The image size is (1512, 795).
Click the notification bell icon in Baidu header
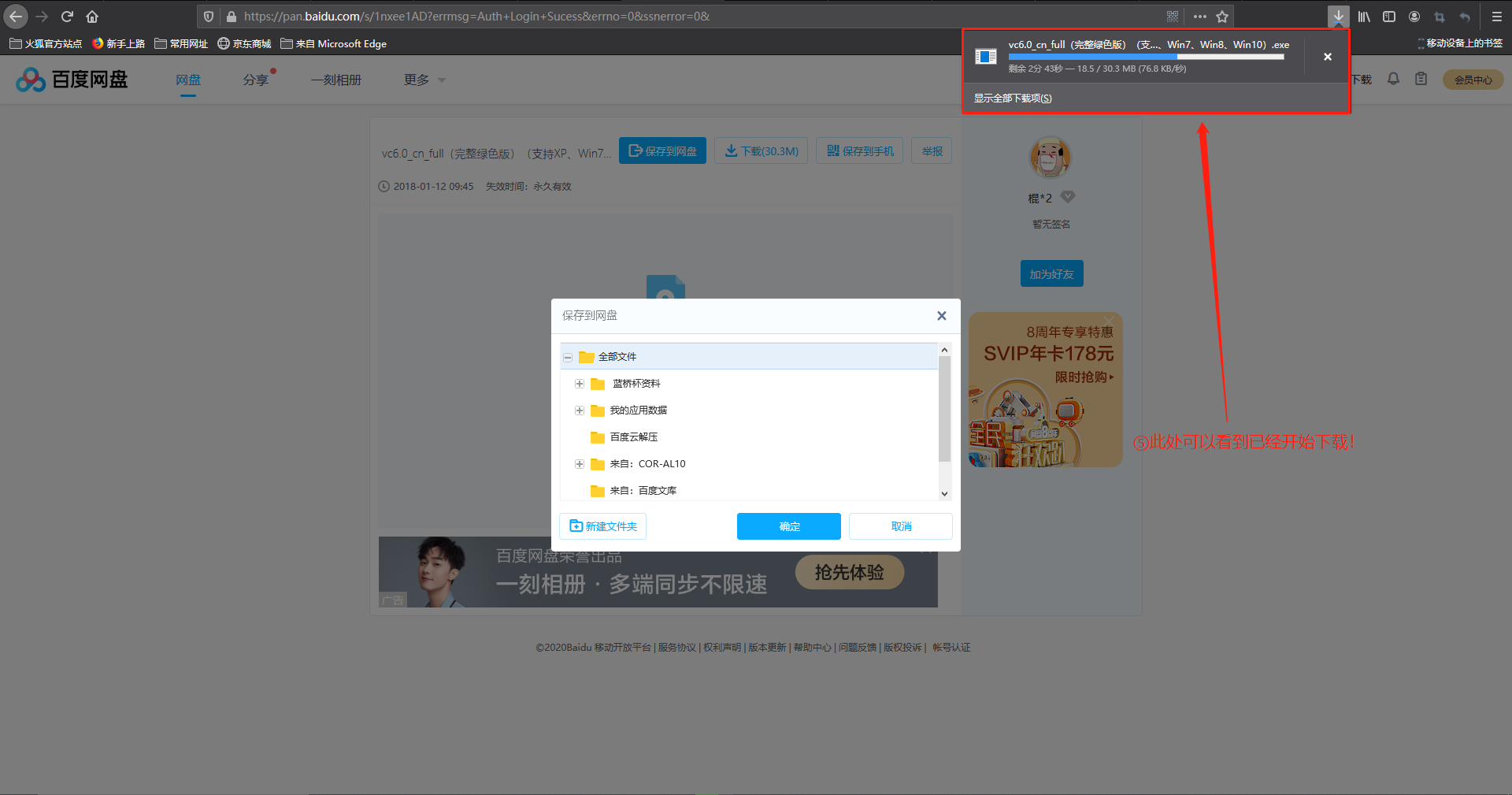[x=1392, y=79]
